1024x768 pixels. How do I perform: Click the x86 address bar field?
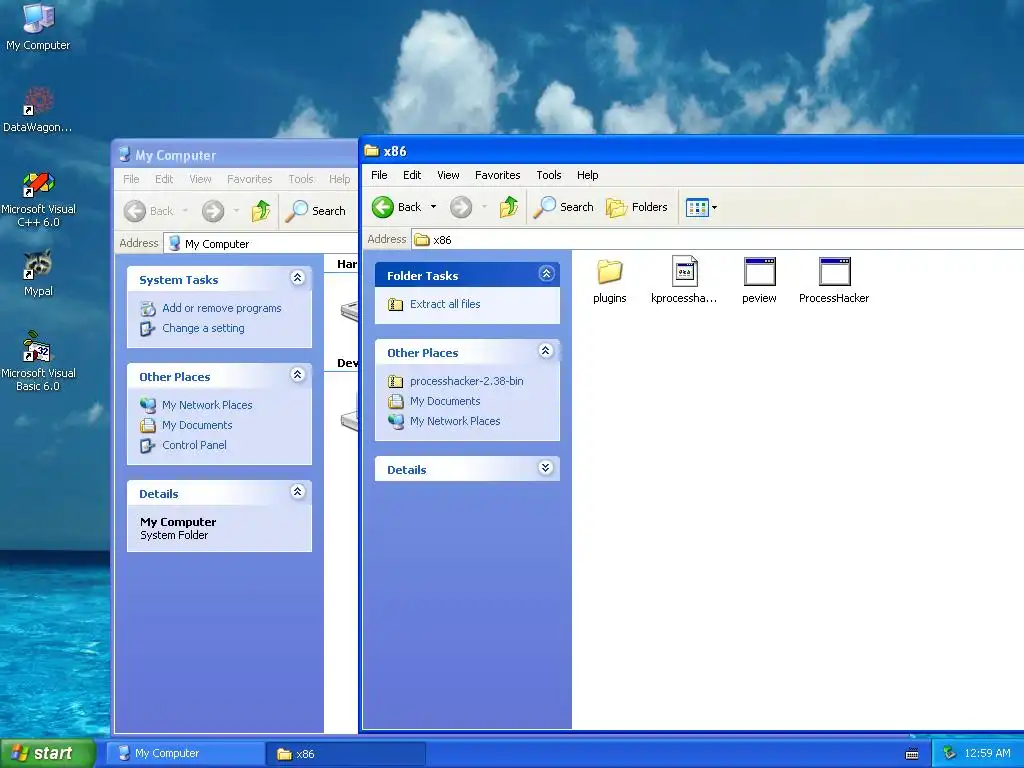[x=717, y=240]
